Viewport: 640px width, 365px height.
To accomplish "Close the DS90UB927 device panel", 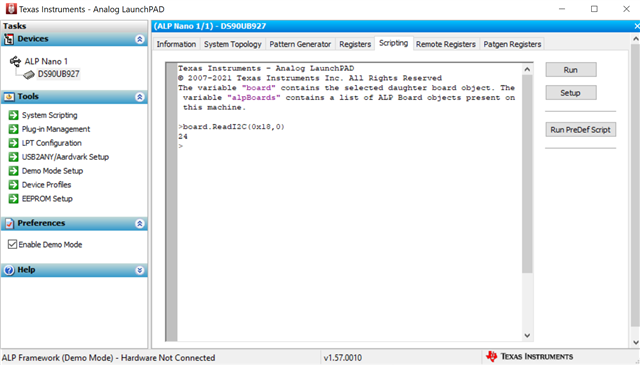I will (x=637, y=26).
